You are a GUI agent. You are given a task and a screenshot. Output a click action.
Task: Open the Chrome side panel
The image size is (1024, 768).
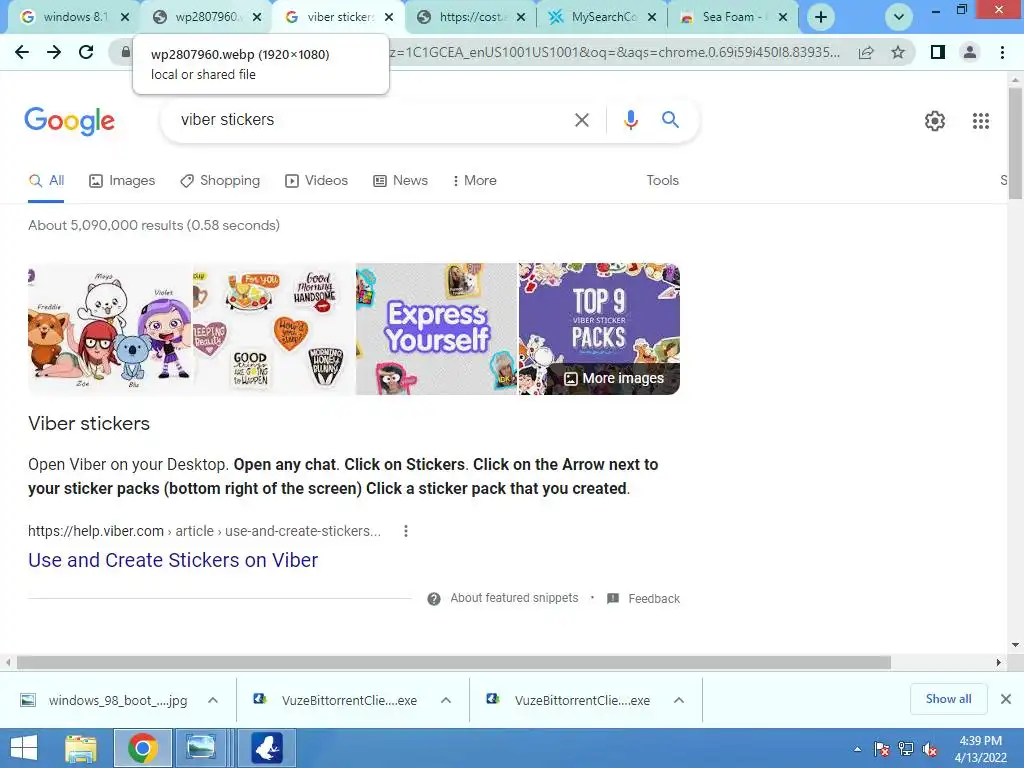938,52
